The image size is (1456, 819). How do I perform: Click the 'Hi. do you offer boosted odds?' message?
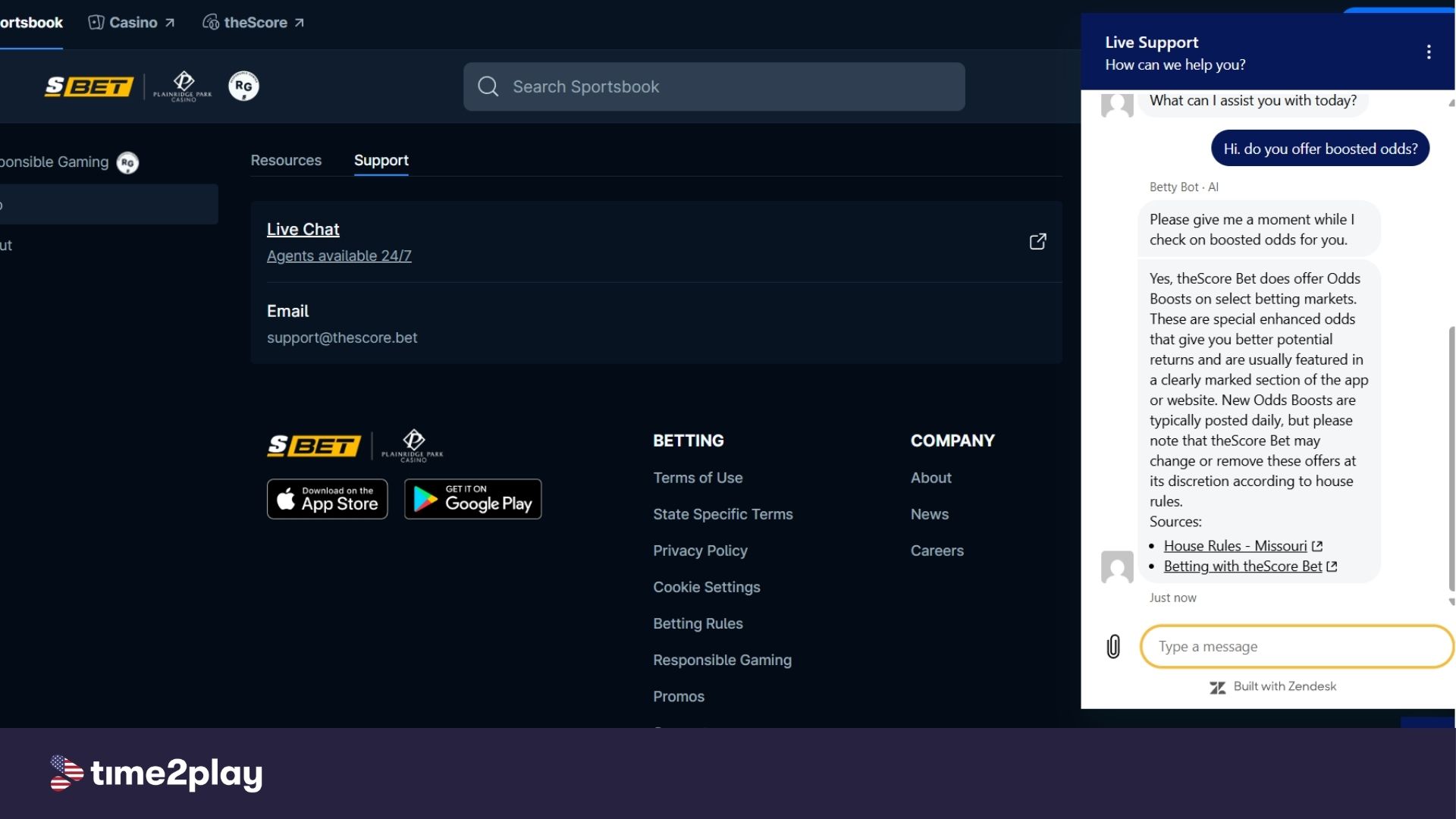click(1319, 149)
